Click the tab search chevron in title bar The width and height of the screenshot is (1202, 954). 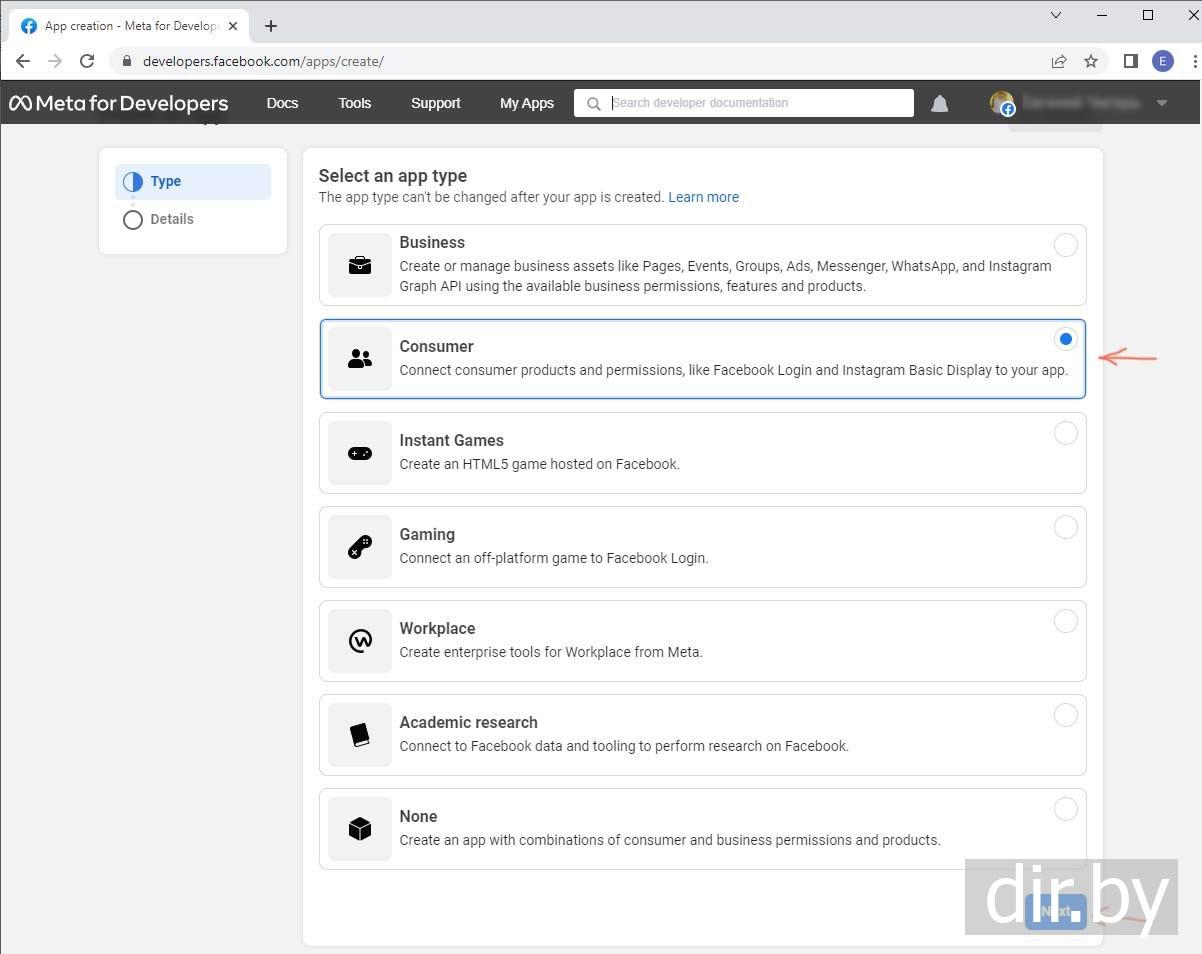pyautogui.click(x=1057, y=15)
